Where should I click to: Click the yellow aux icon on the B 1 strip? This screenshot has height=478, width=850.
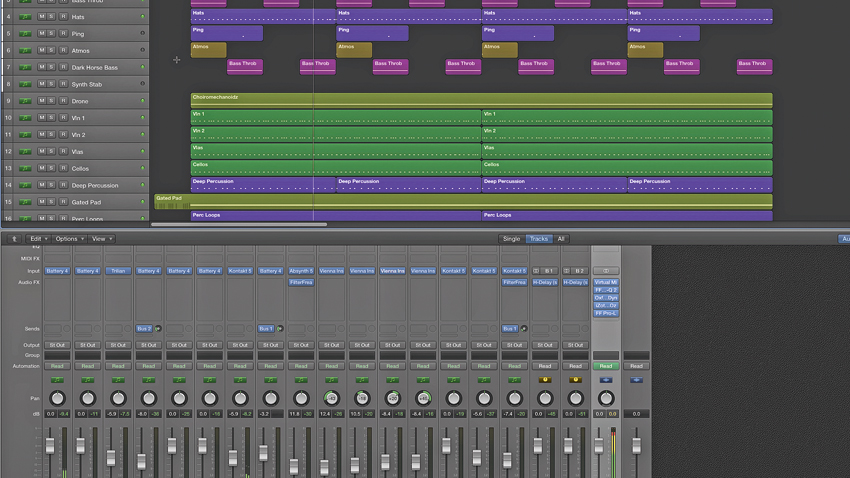coord(545,380)
